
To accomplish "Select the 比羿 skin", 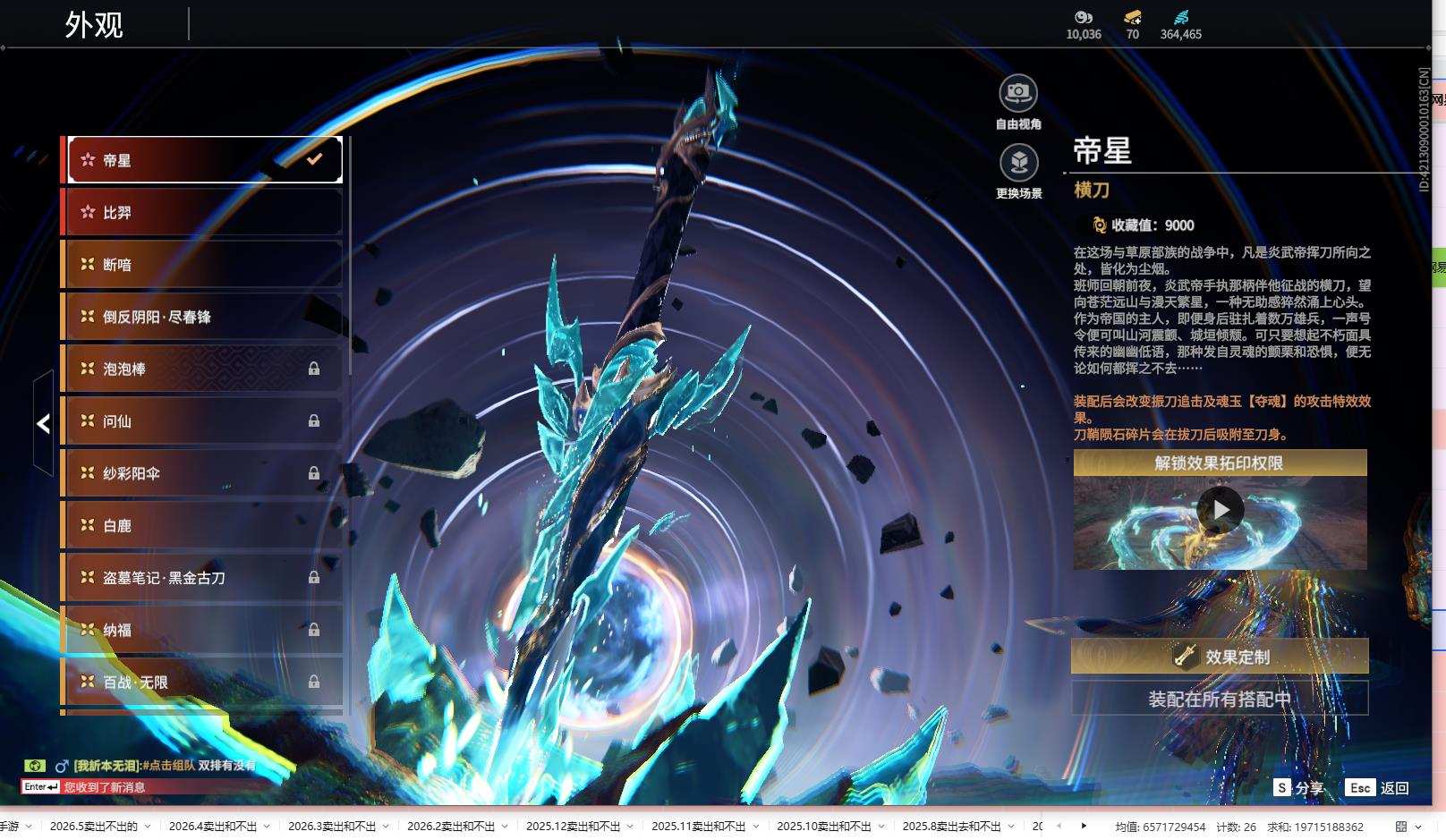I will coord(205,212).
